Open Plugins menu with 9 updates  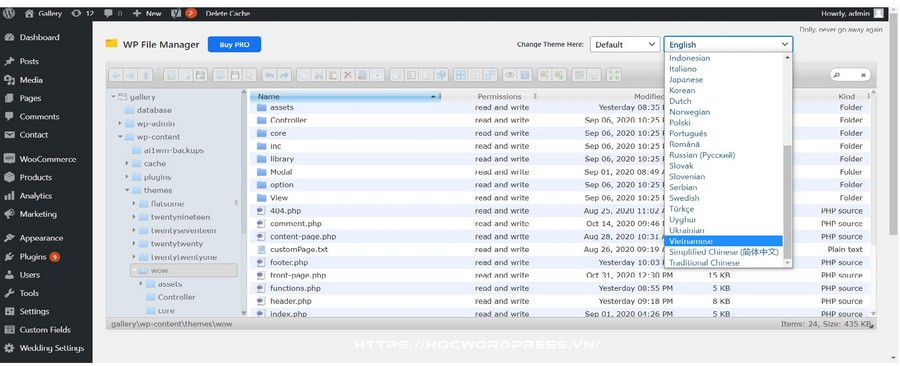pos(33,256)
